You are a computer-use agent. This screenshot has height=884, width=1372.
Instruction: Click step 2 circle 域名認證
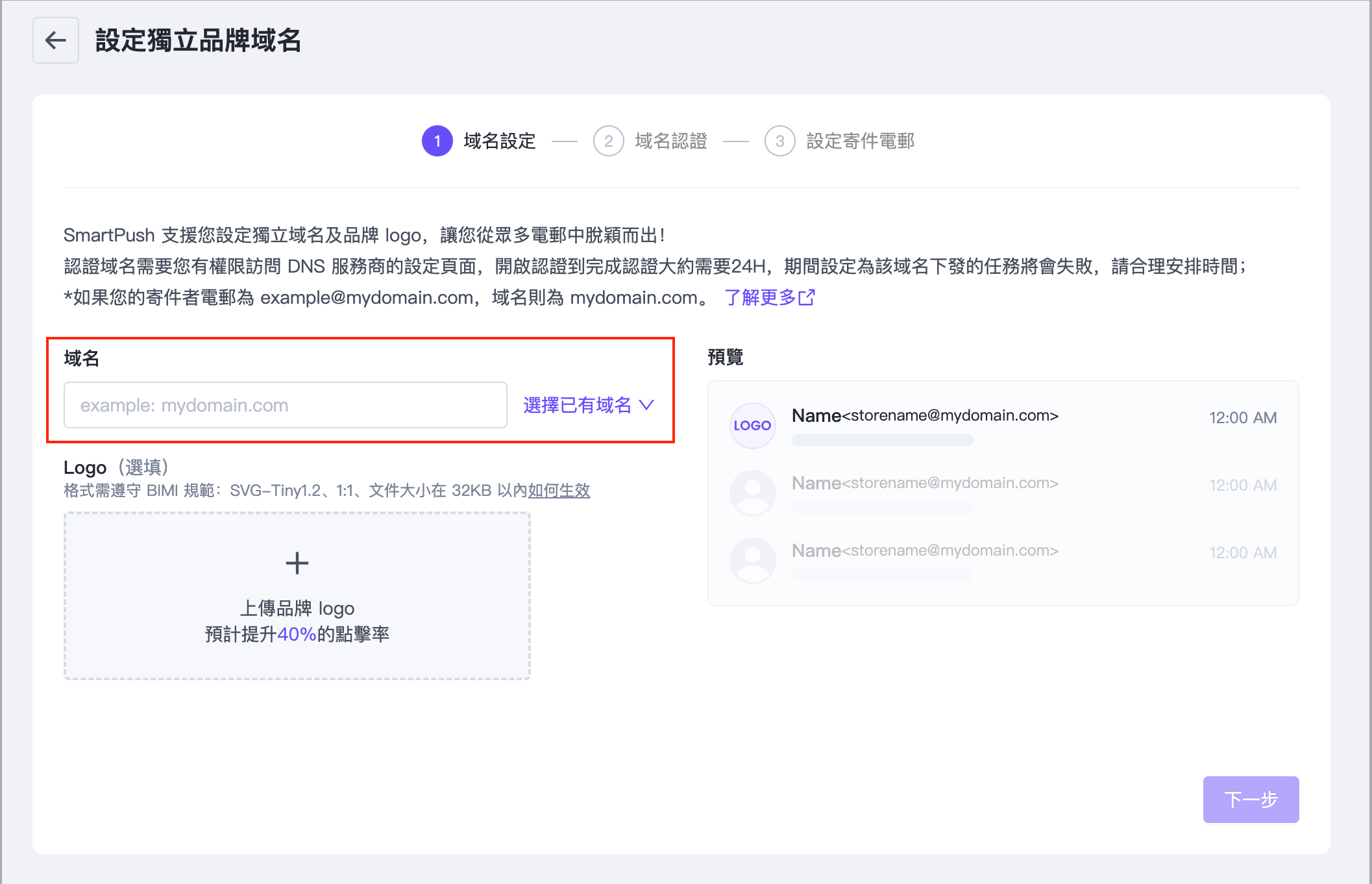(608, 141)
